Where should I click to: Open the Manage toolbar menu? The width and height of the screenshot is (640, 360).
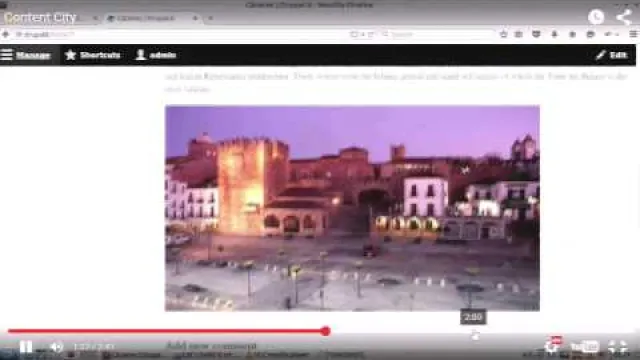[x=26, y=55]
